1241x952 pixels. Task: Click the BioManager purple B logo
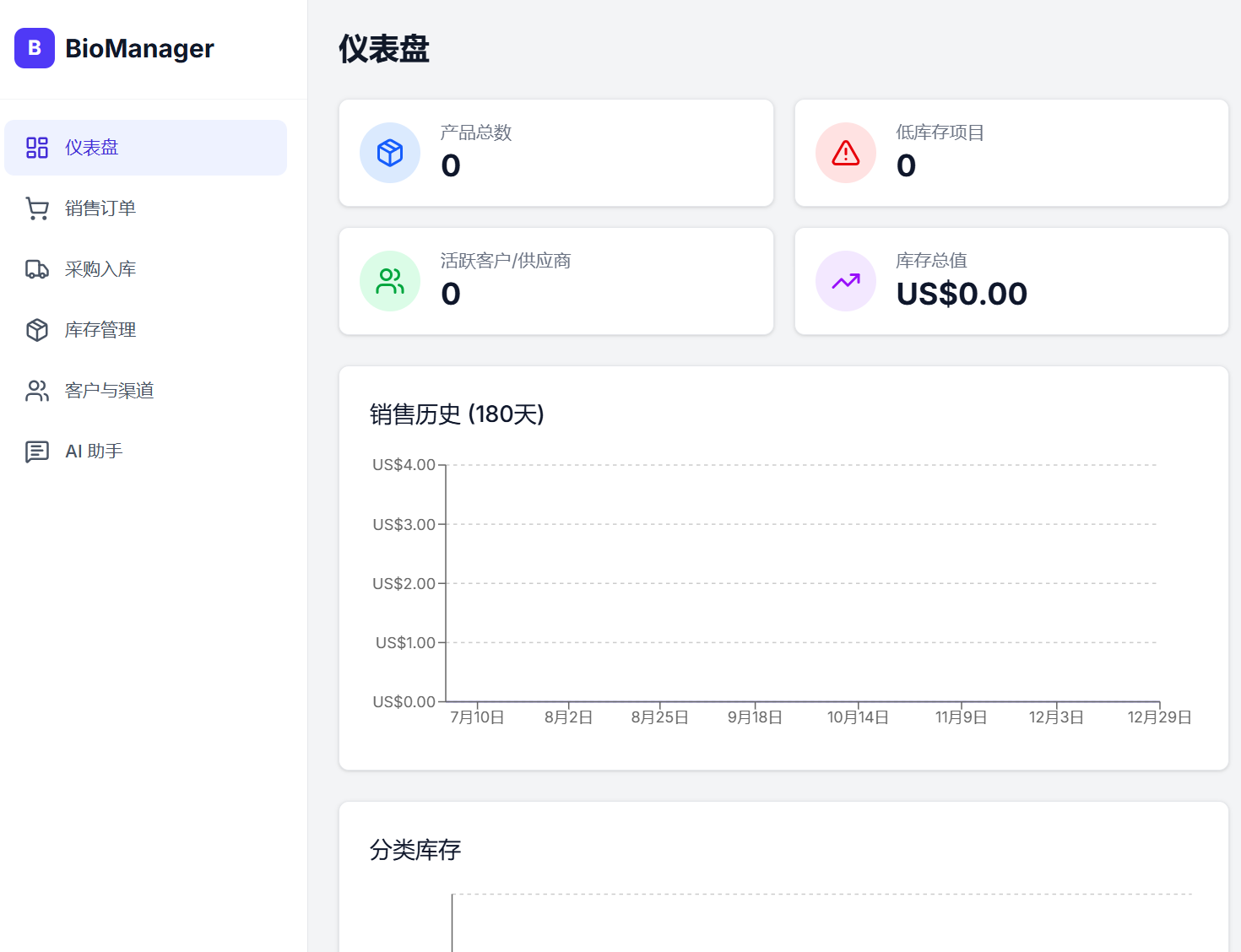click(35, 48)
